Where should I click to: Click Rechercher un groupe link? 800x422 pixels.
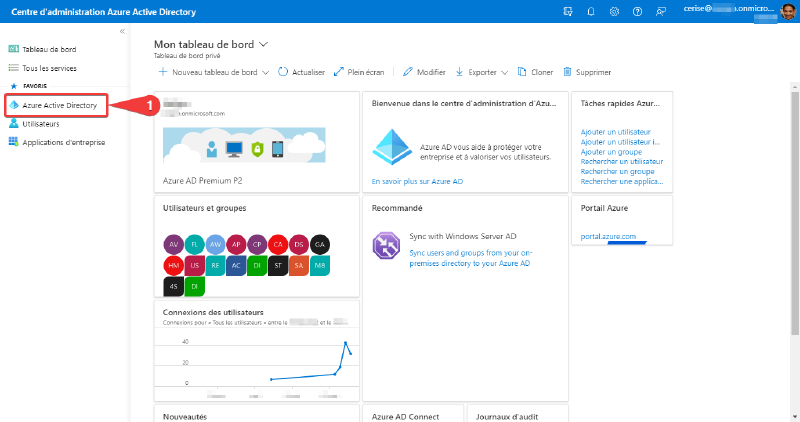617,171
